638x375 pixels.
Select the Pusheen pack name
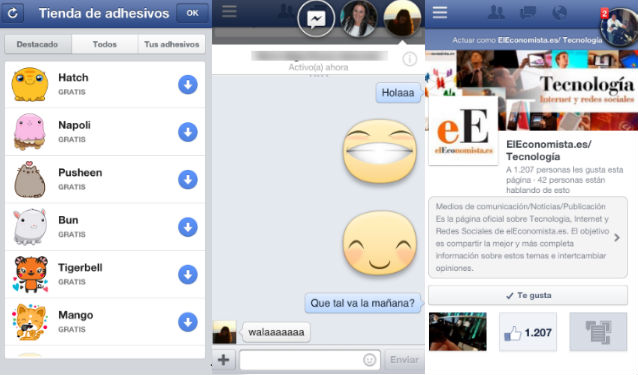pyautogui.click(x=80, y=172)
